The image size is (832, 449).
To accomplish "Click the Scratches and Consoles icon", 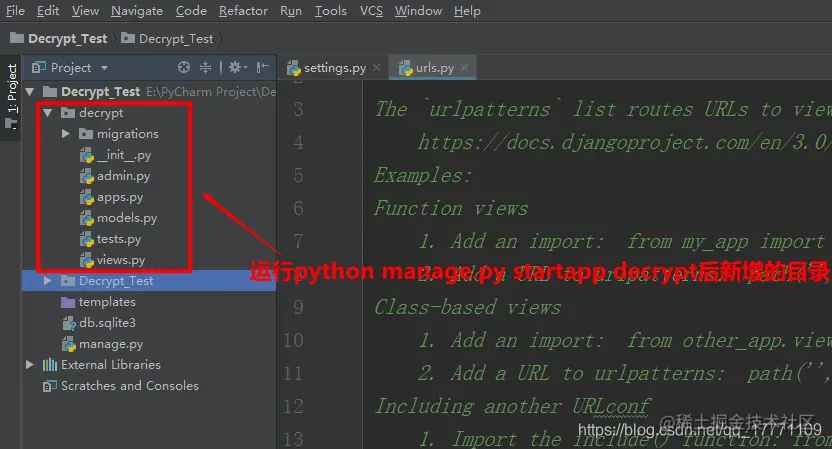I will (50, 386).
